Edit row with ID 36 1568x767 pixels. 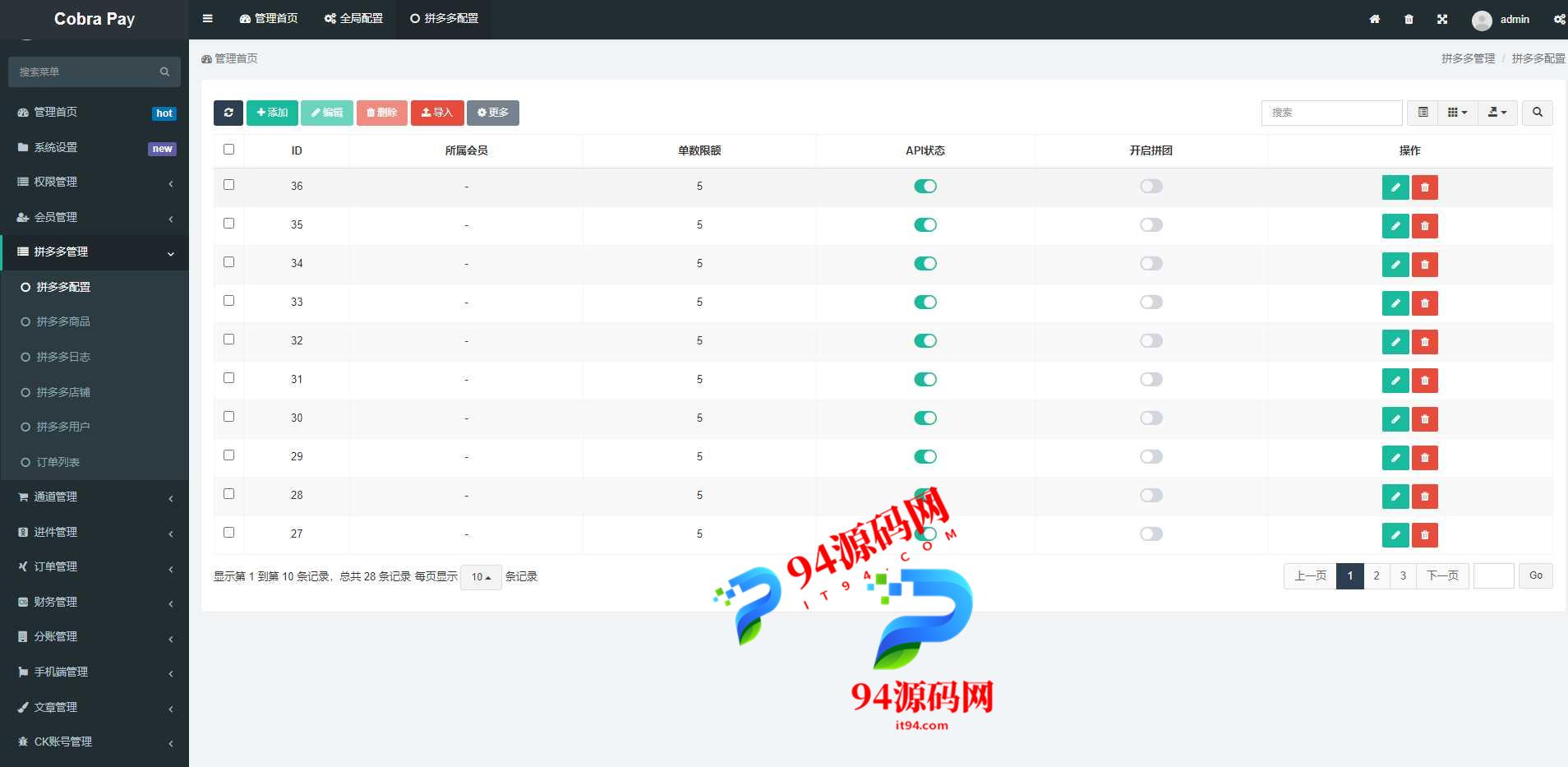point(1395,187)
